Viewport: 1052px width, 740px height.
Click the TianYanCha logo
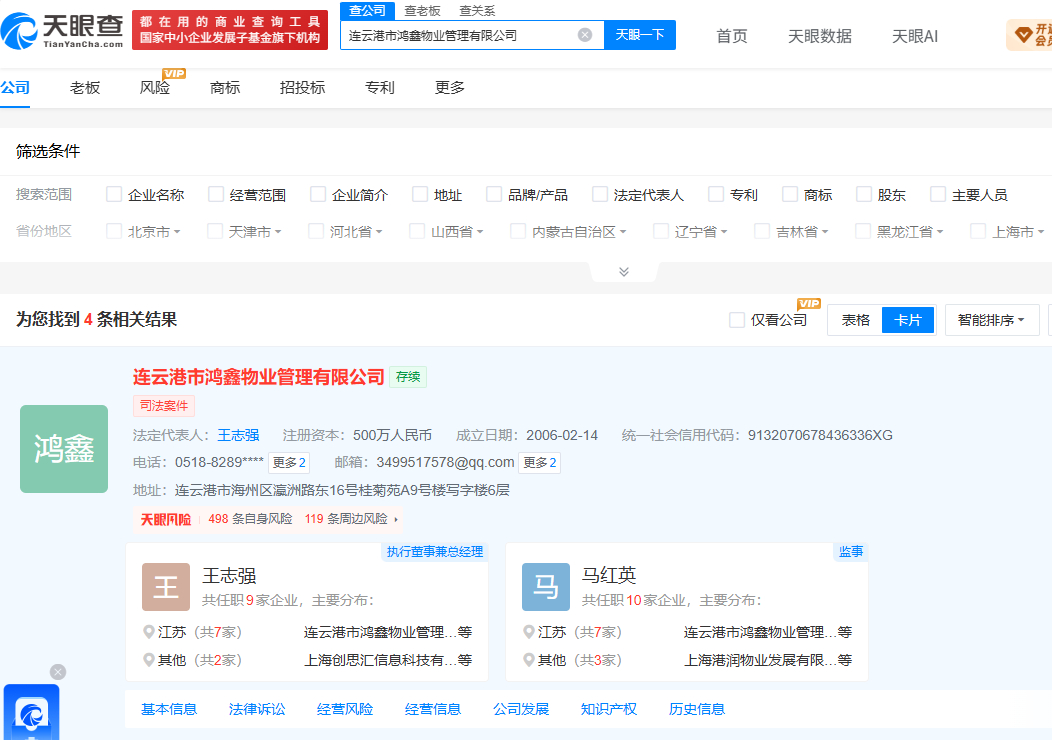pyautogui.click(x=62, y=31)
